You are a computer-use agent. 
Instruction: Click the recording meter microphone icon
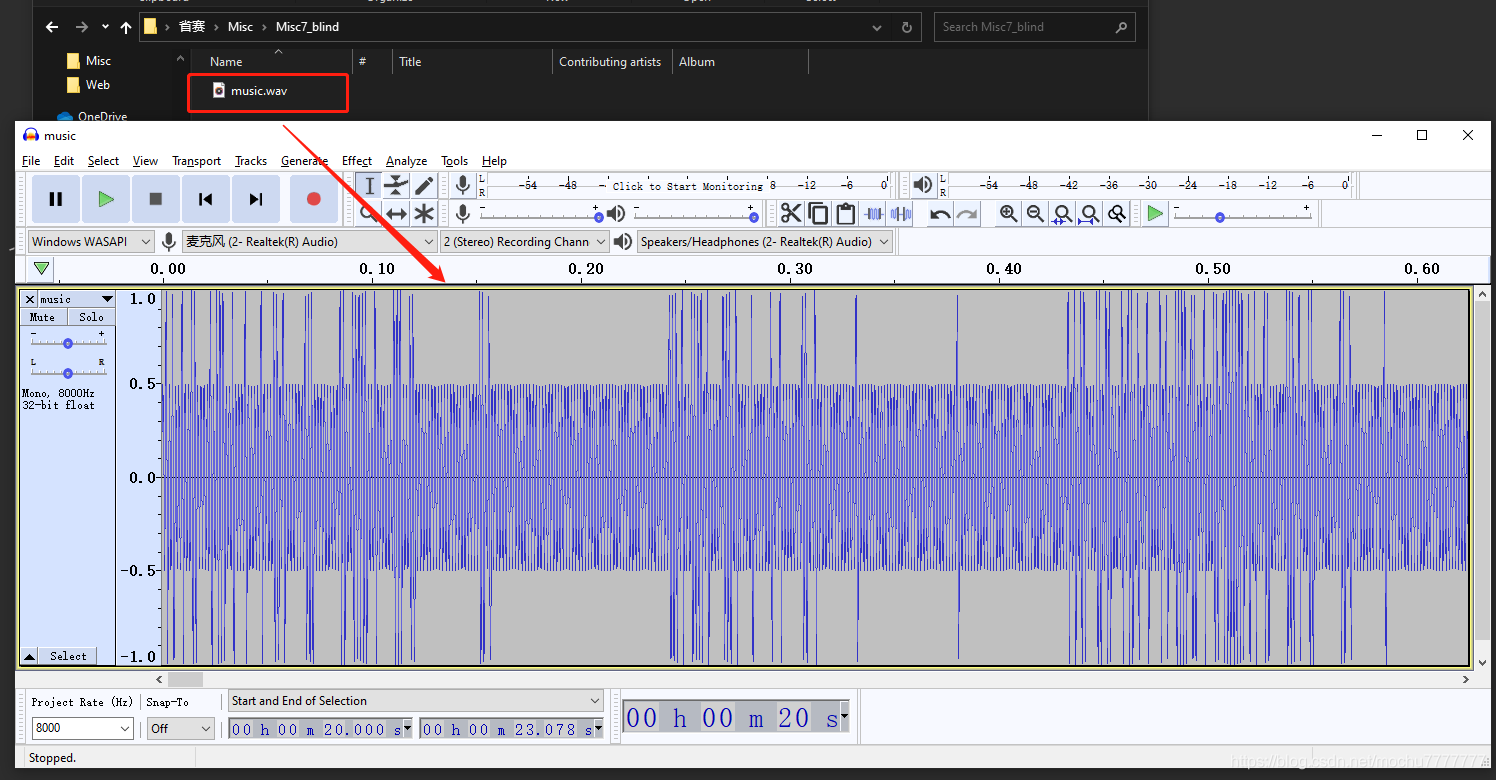[462, 185]
